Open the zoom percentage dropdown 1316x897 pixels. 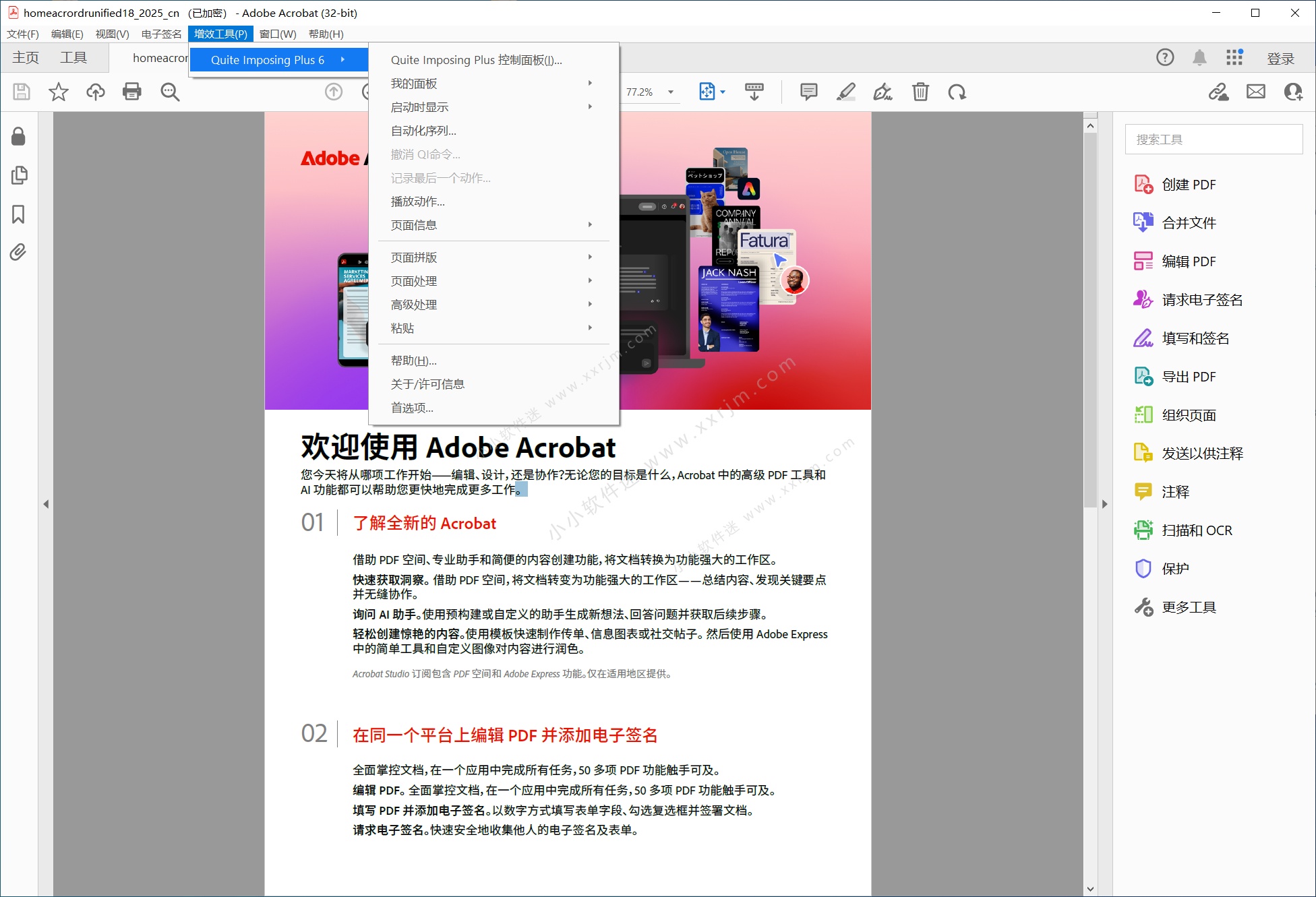[669, 92]
